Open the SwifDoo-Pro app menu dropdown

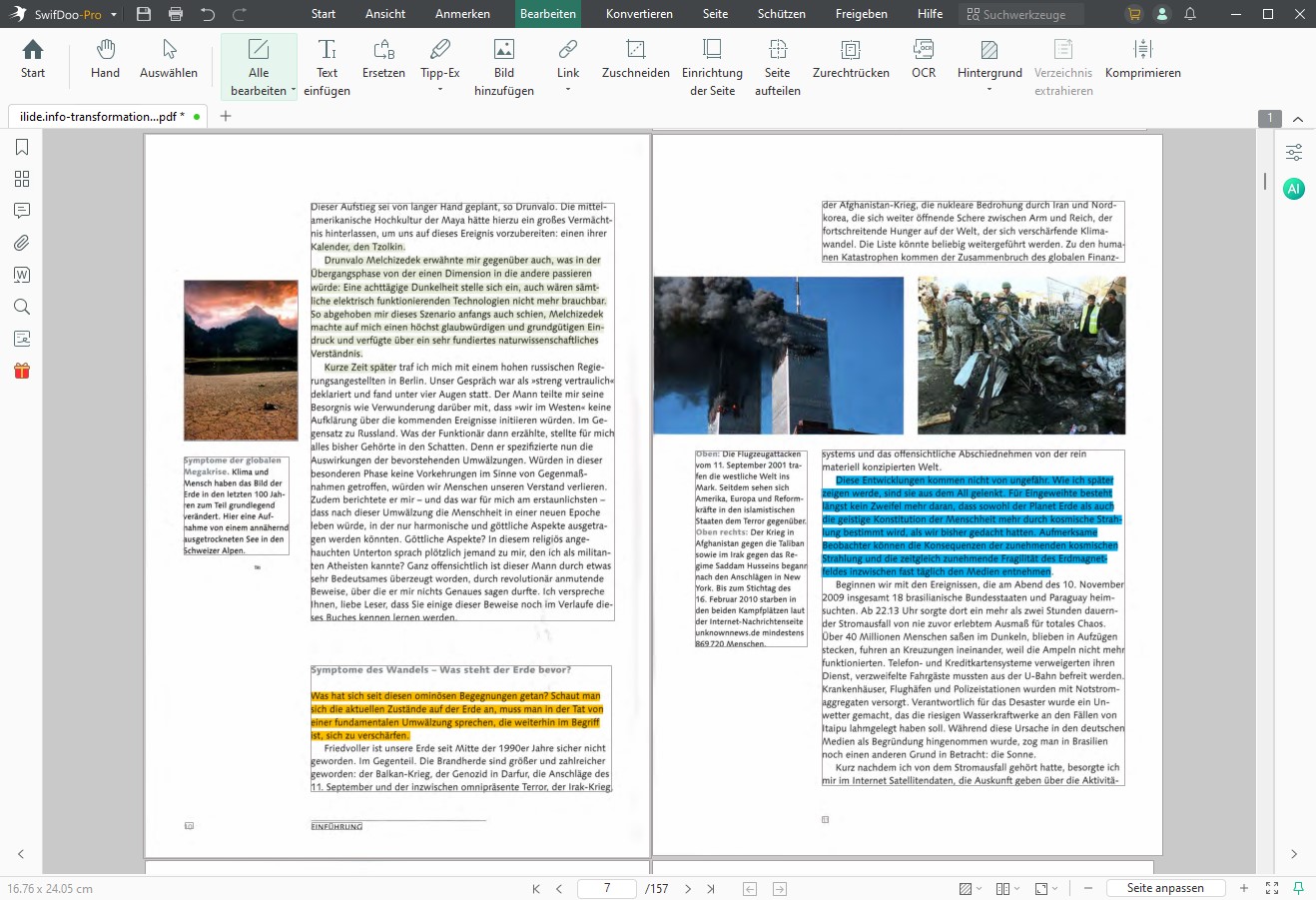[x=114, y=14]
